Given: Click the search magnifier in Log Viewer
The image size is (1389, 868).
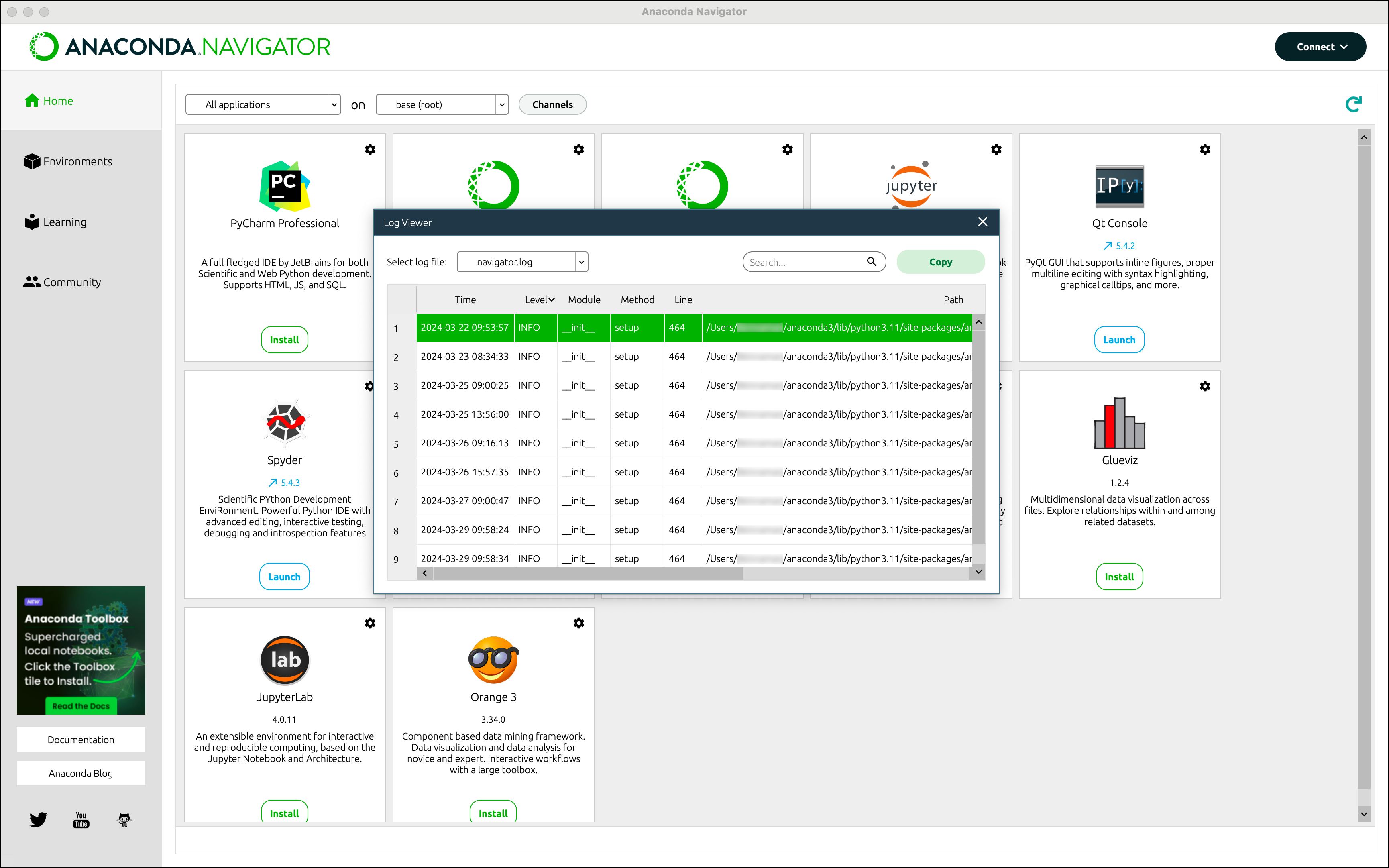Looking at the screenshot, I should [x=871, y=262].
